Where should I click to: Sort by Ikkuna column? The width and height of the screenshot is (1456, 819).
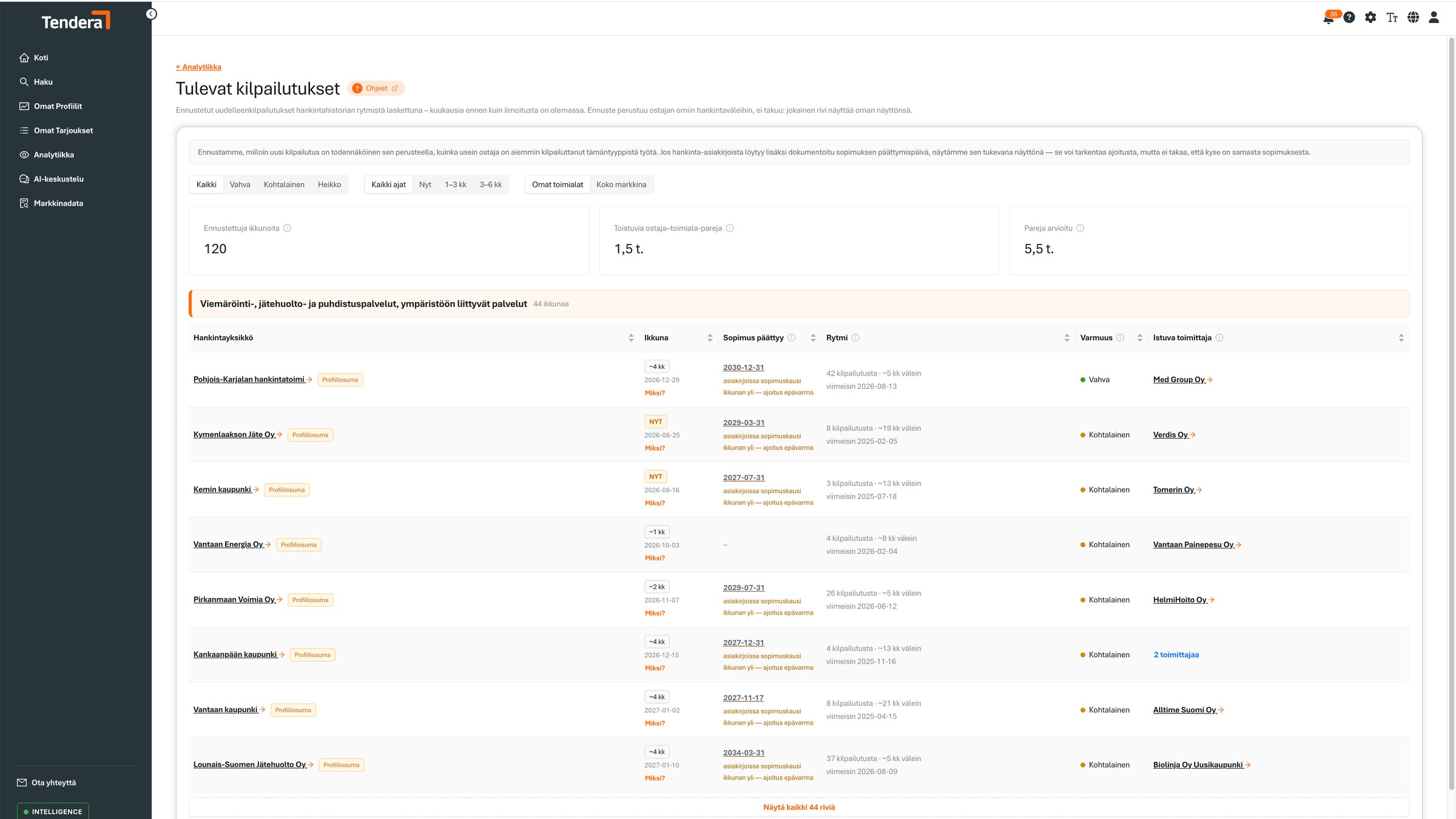pyautogui.click(x=710, y=338)
